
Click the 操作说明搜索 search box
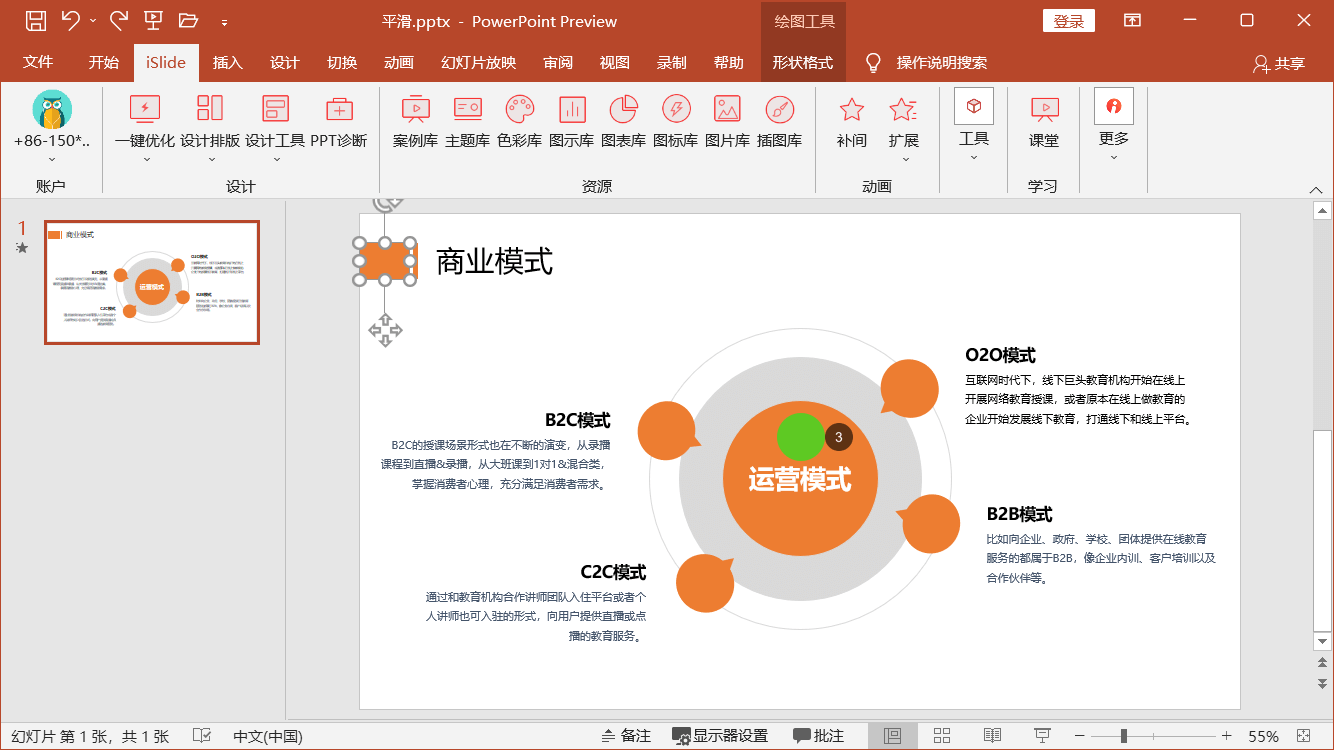[942, 62]
